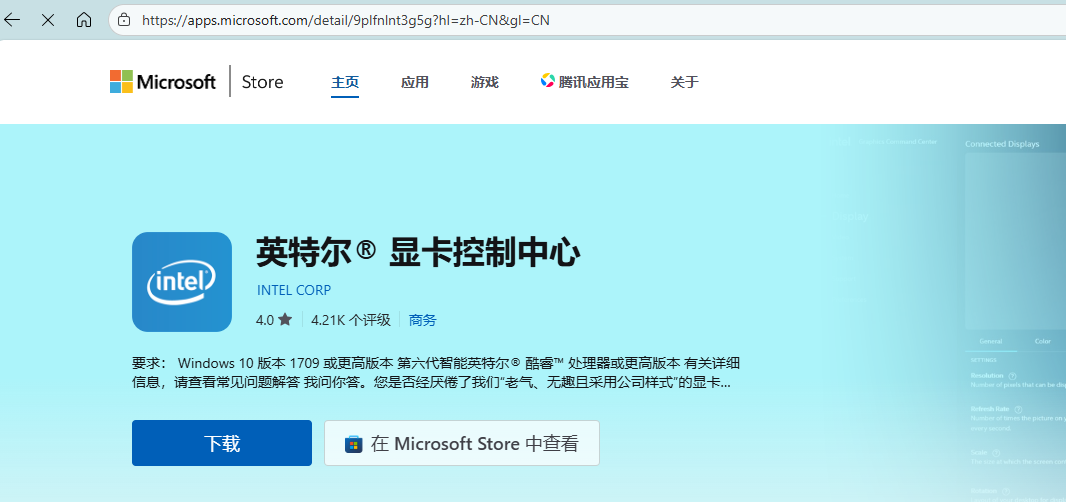
Task: View the 4.21K 个评级 reviews
Action: [x=351, y=320]
